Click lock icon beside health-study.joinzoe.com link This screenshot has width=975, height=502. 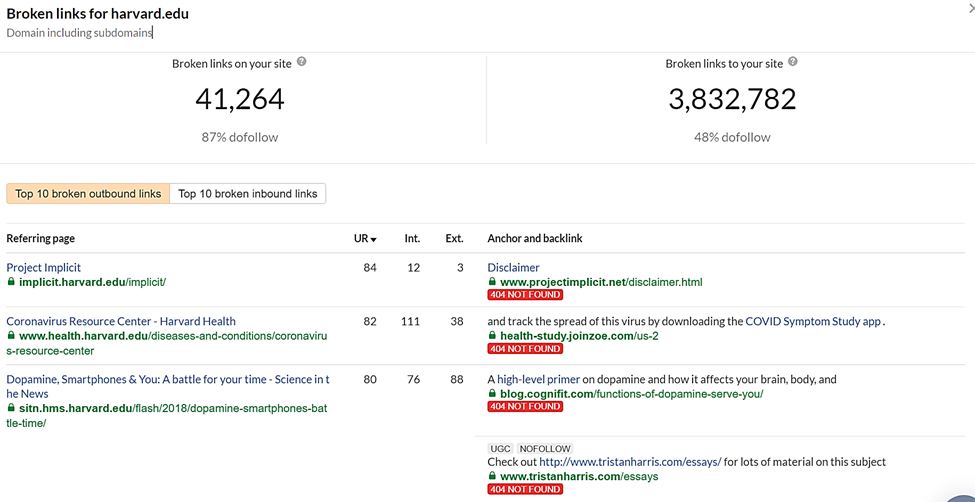coord(492,336)
